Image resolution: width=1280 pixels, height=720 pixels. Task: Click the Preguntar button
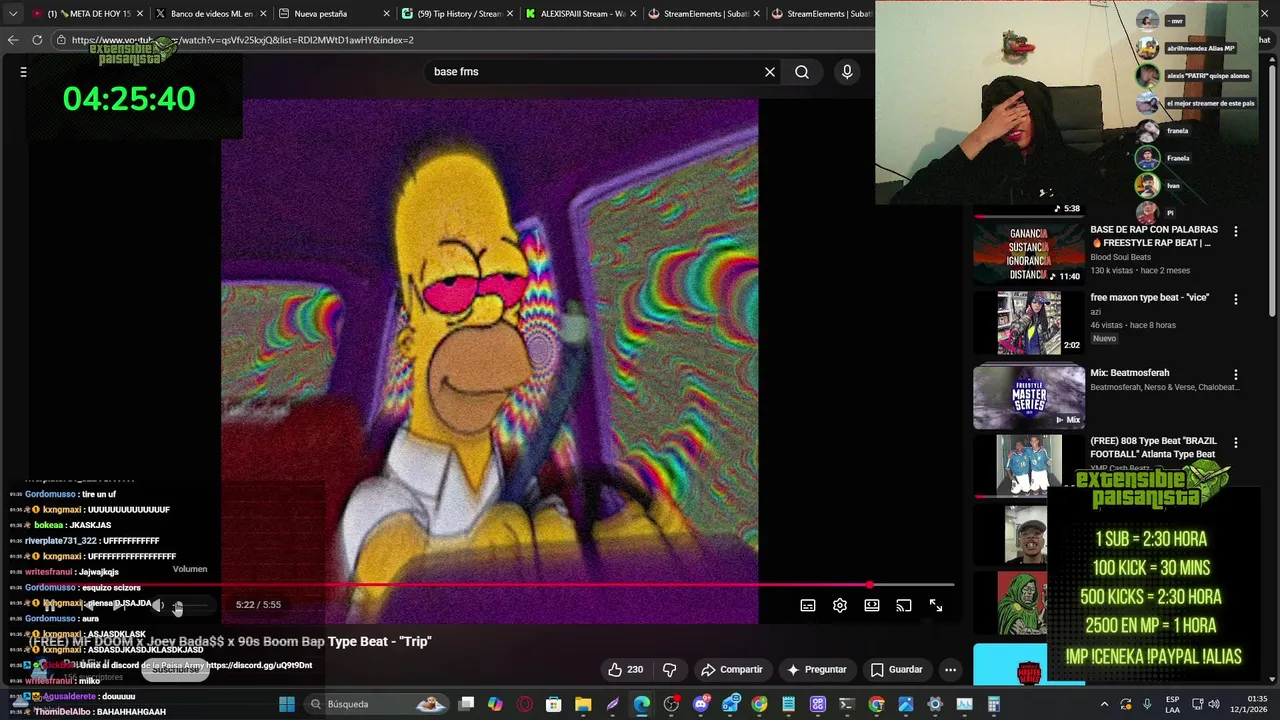point(817,670)
